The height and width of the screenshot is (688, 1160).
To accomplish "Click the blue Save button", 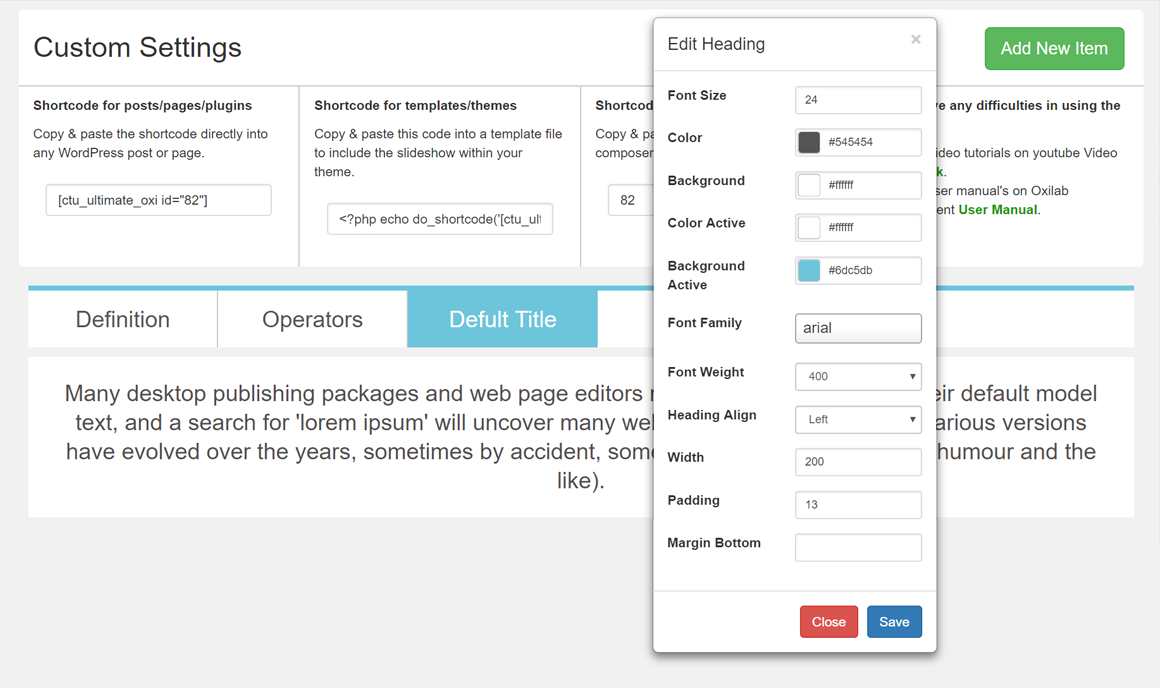I will pos(893,622).
